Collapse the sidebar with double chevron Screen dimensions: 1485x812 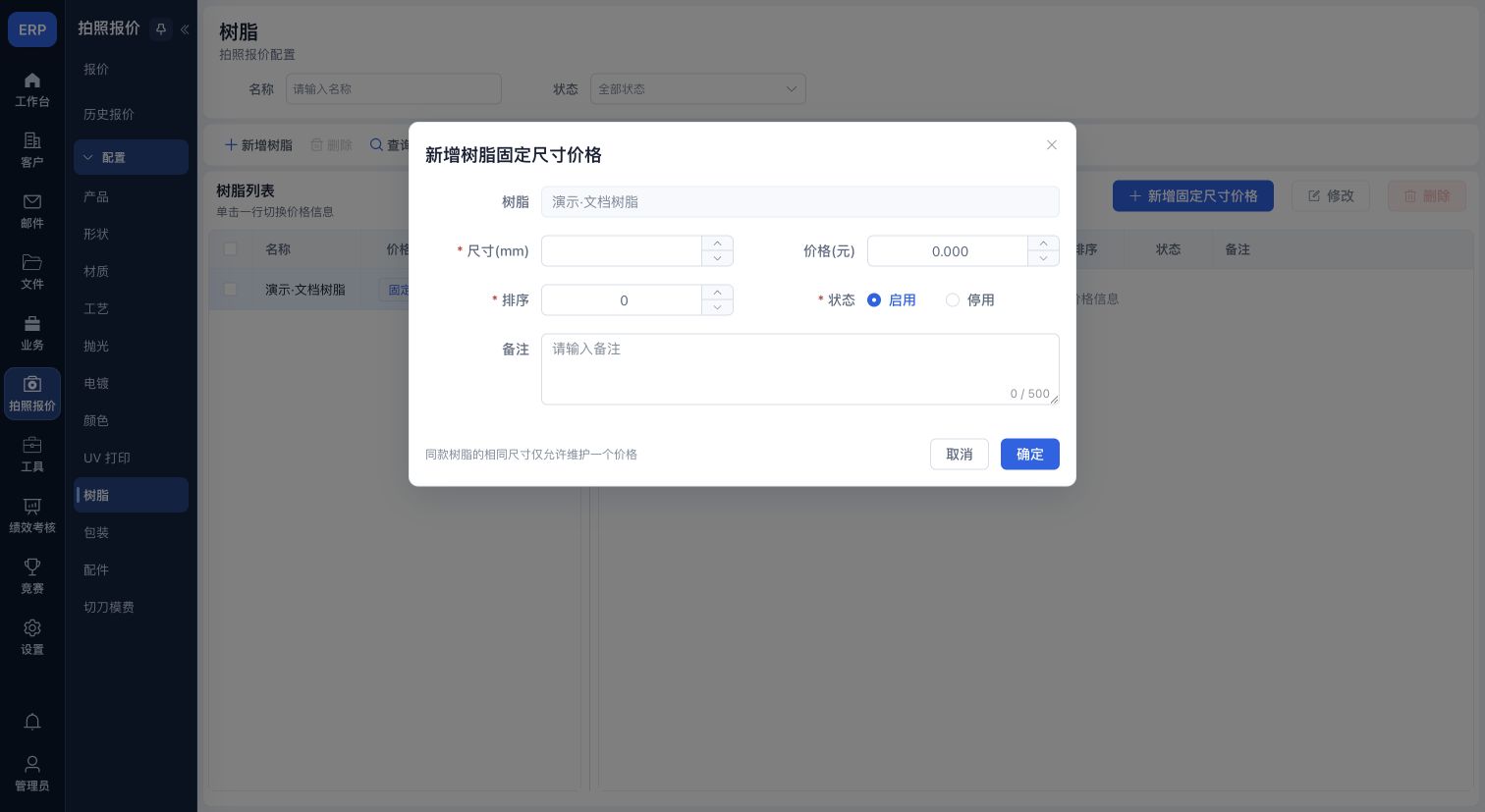(x=185, y=29)
